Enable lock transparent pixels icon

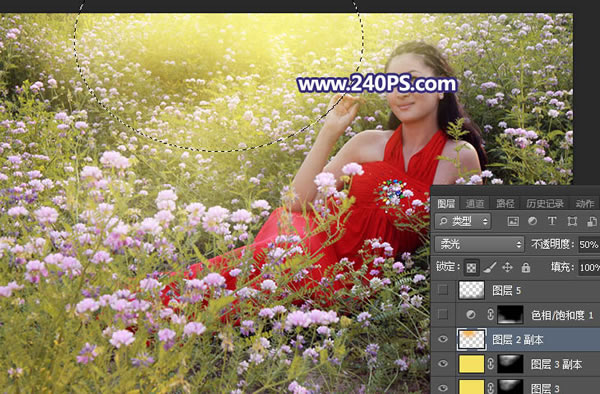(x=471, y=267)
